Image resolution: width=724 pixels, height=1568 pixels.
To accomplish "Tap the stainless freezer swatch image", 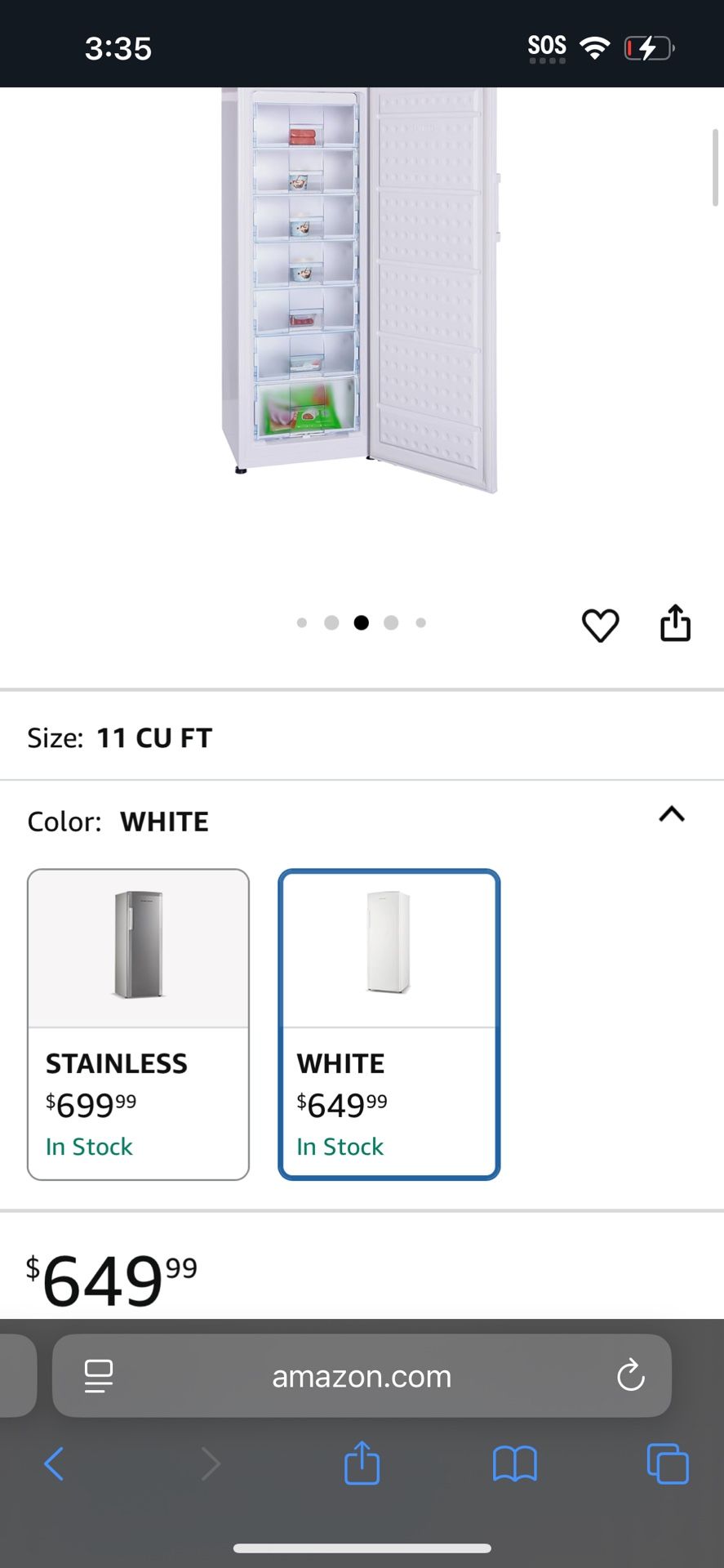I will pos(138,945).
